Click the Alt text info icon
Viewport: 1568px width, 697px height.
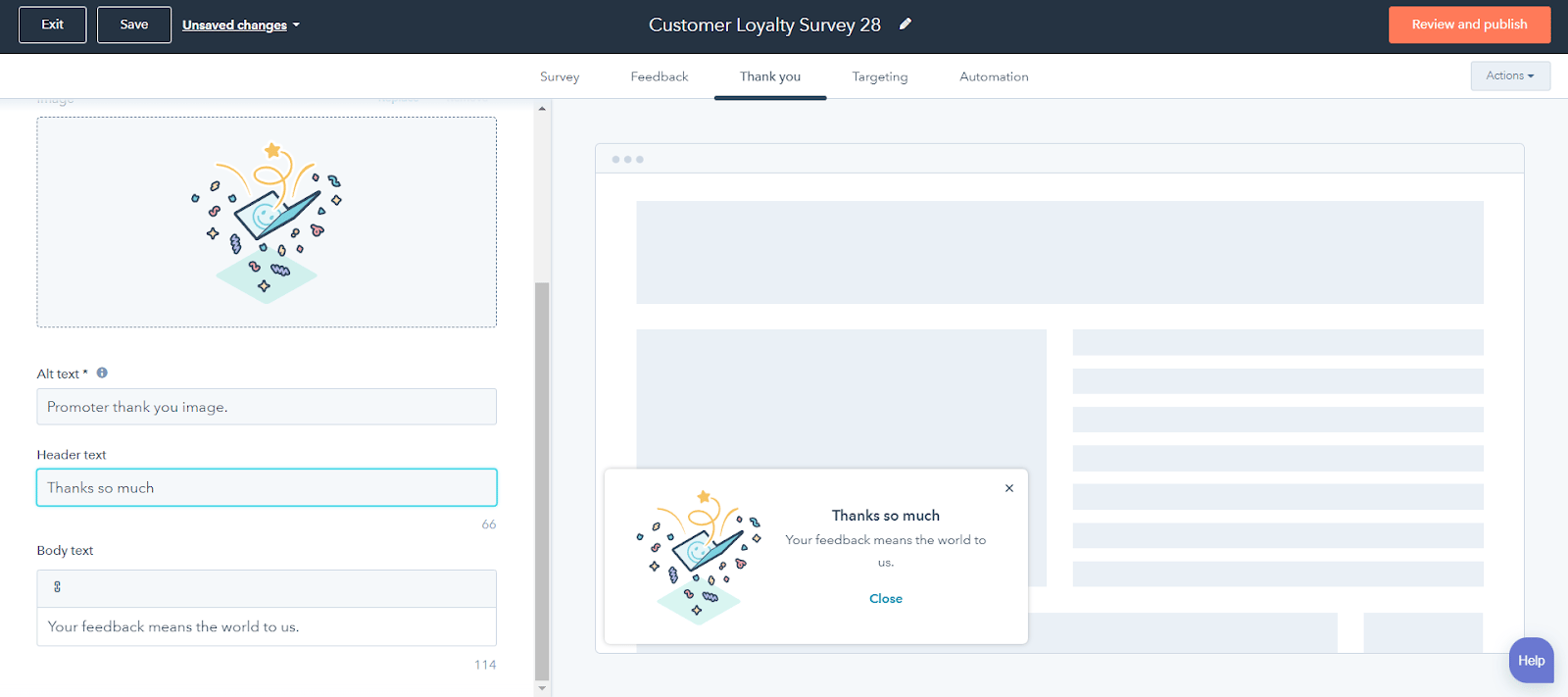(102, 373)
